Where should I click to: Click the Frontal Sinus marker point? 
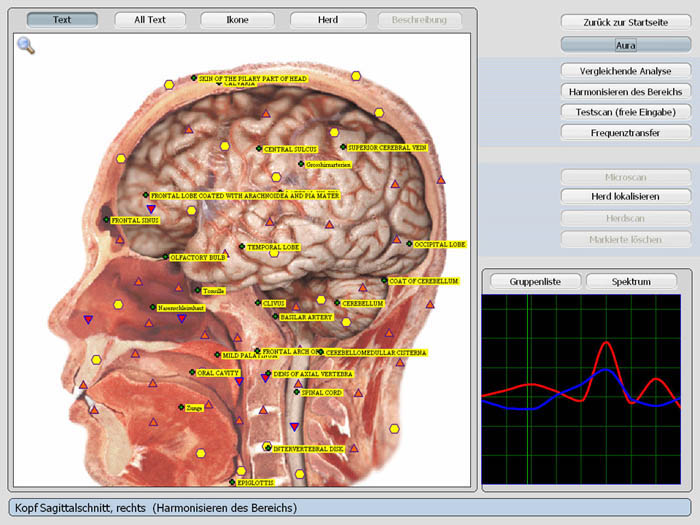tap(107, 220)
